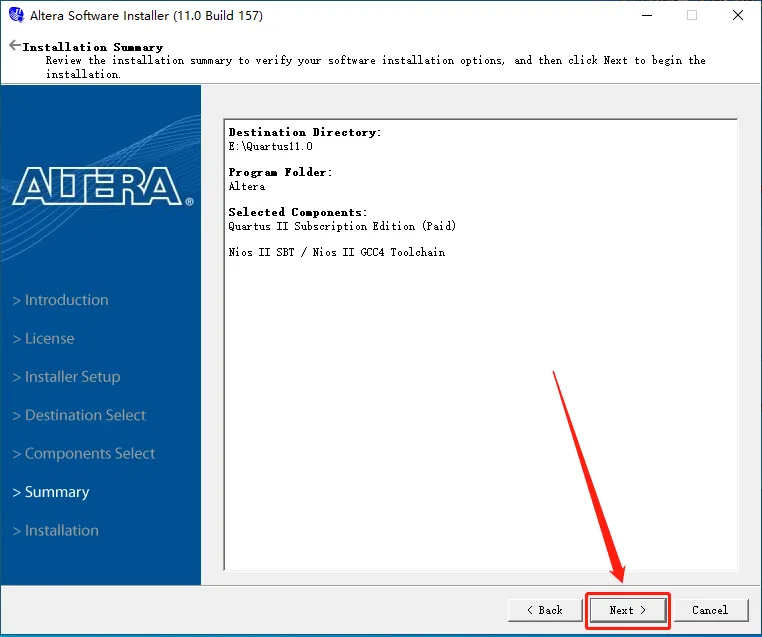Click the Altera installer title bar icon
The width and height of the screenshot is (762, 637).
pos(17,15)
